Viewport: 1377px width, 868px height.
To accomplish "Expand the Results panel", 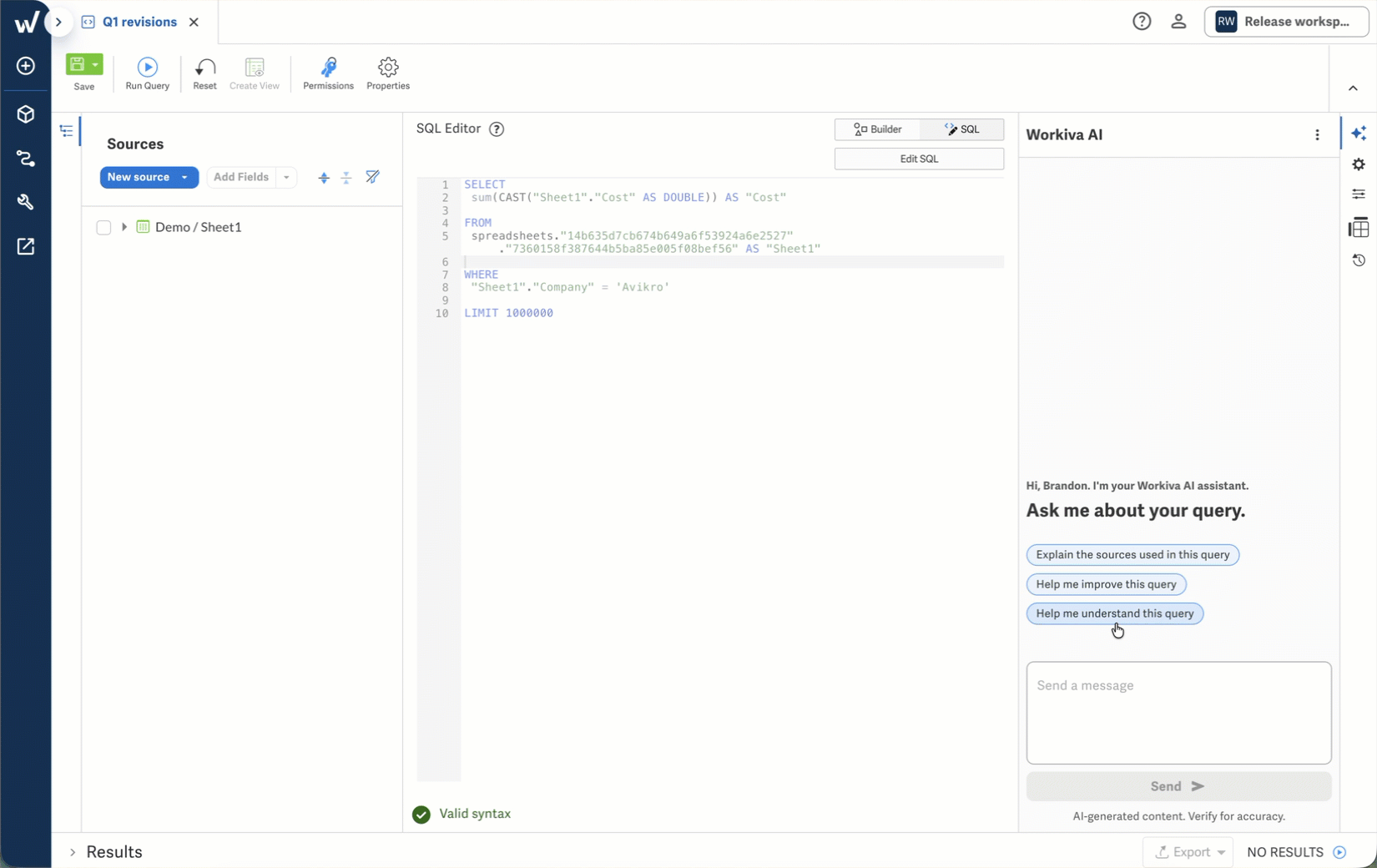I will (73, 852).
